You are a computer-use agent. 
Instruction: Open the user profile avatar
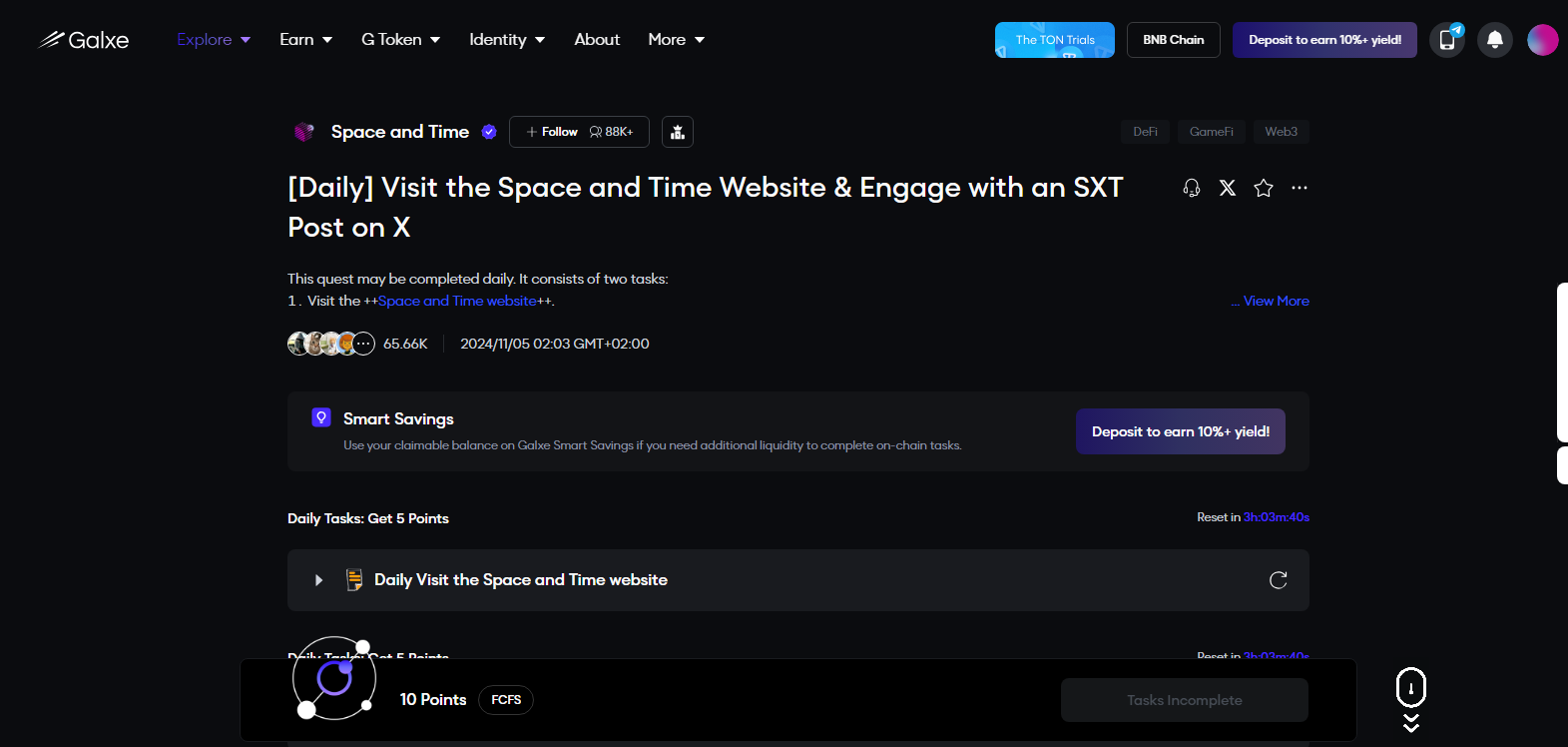(1543, 40)
